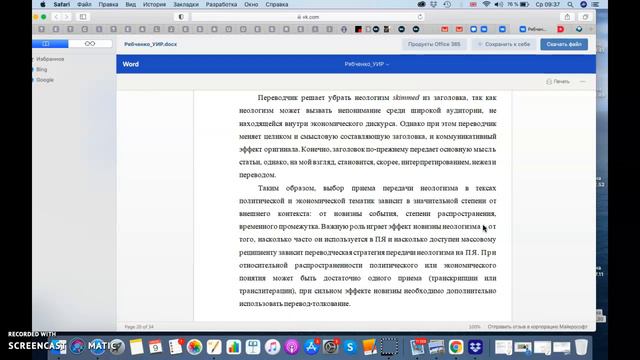This screenshot has width=640, height=360.
Task: Go forward with Safari forward arrow
Action: (67, 17)
